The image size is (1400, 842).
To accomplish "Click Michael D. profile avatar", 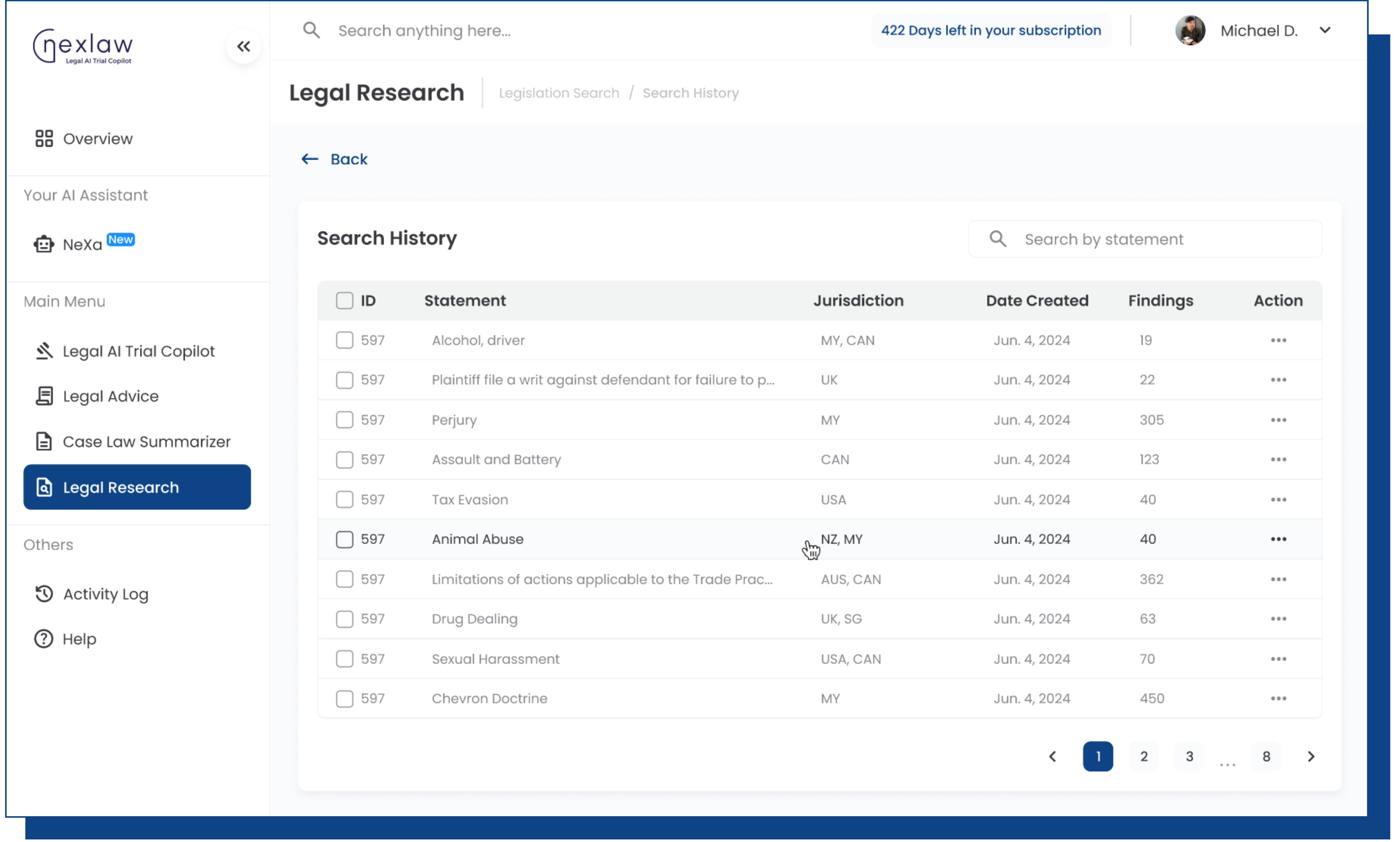I will [x=1190, y=30].
